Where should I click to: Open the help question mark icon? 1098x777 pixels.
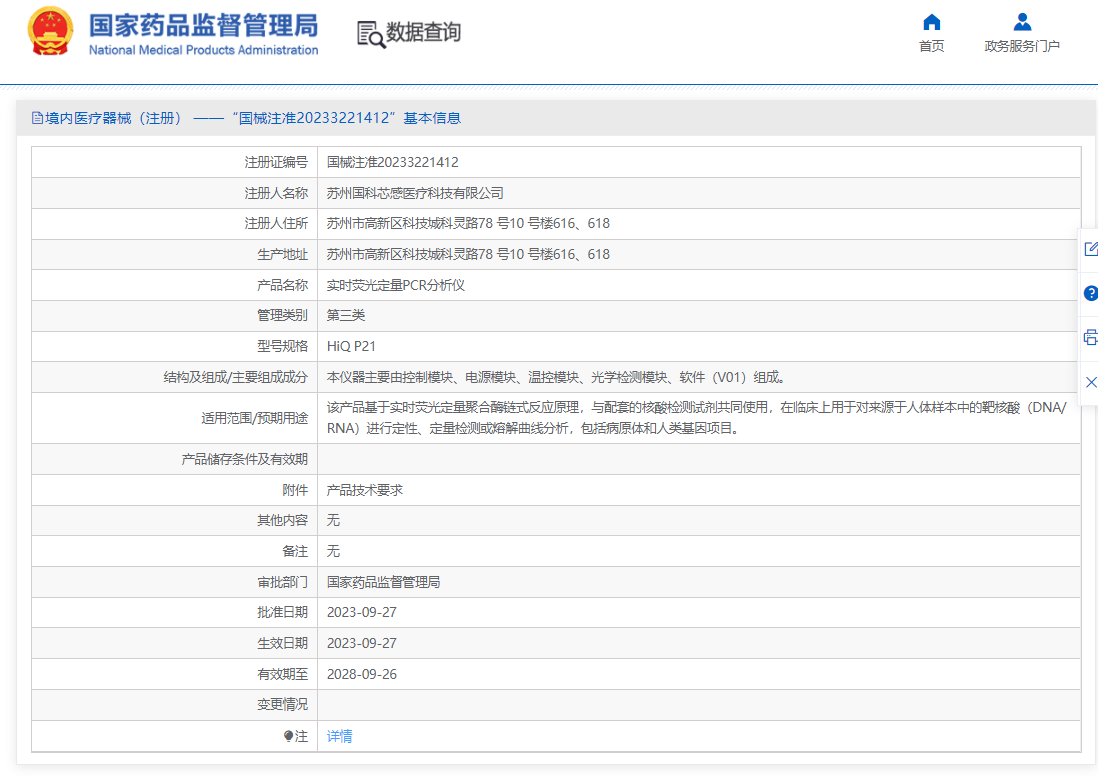1091,294
